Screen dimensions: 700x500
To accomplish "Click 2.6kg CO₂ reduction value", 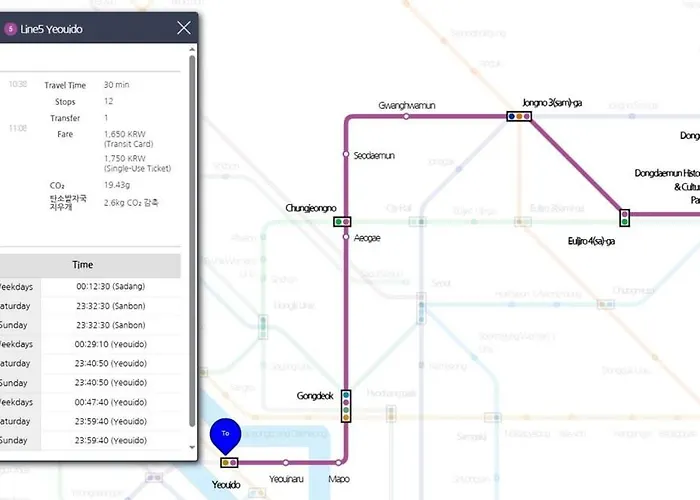I will click(131, 203).
